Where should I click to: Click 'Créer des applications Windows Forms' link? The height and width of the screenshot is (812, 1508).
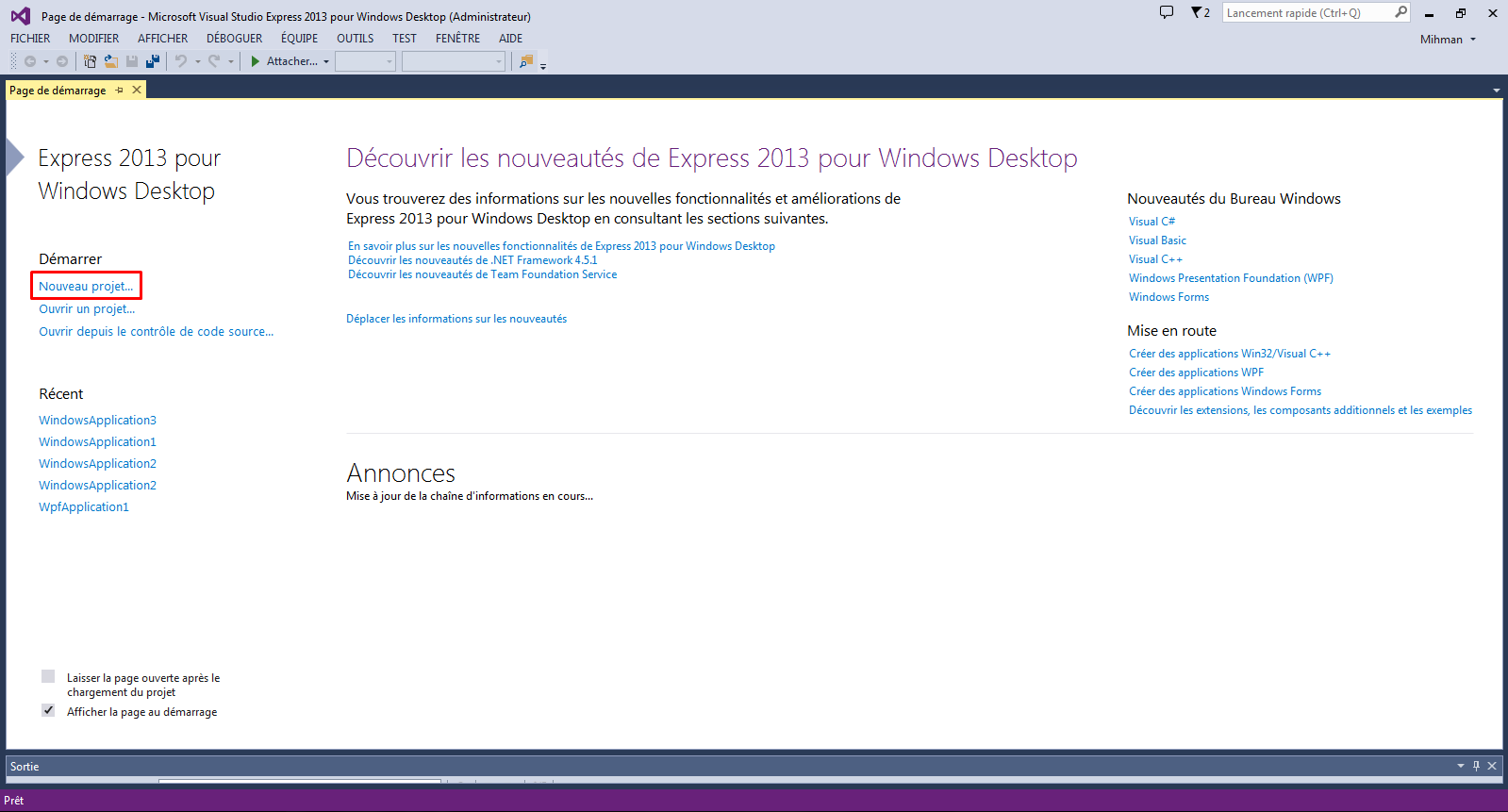(x=1225, y=390)
